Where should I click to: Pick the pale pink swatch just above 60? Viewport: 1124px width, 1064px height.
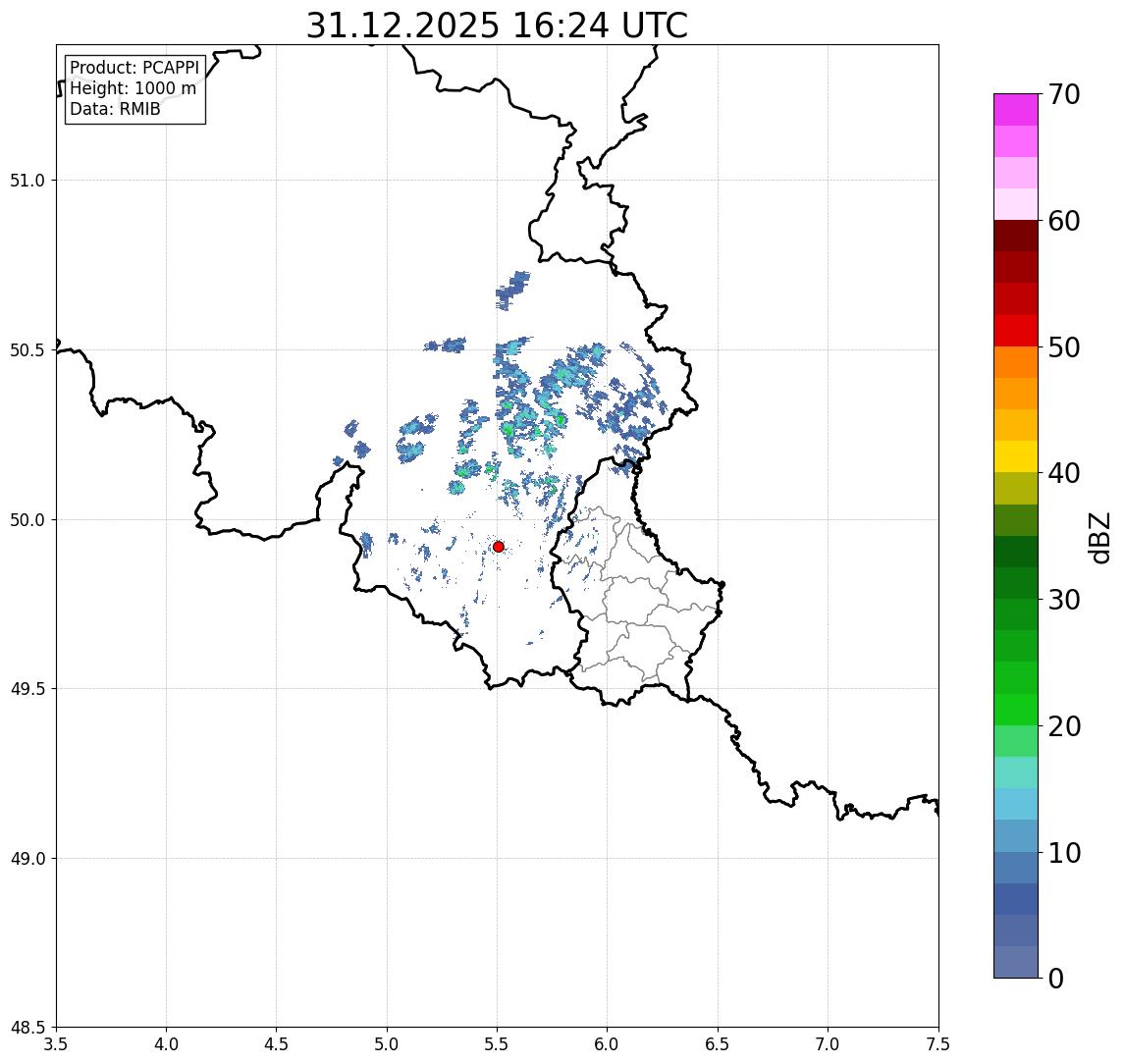(1016, 204)
